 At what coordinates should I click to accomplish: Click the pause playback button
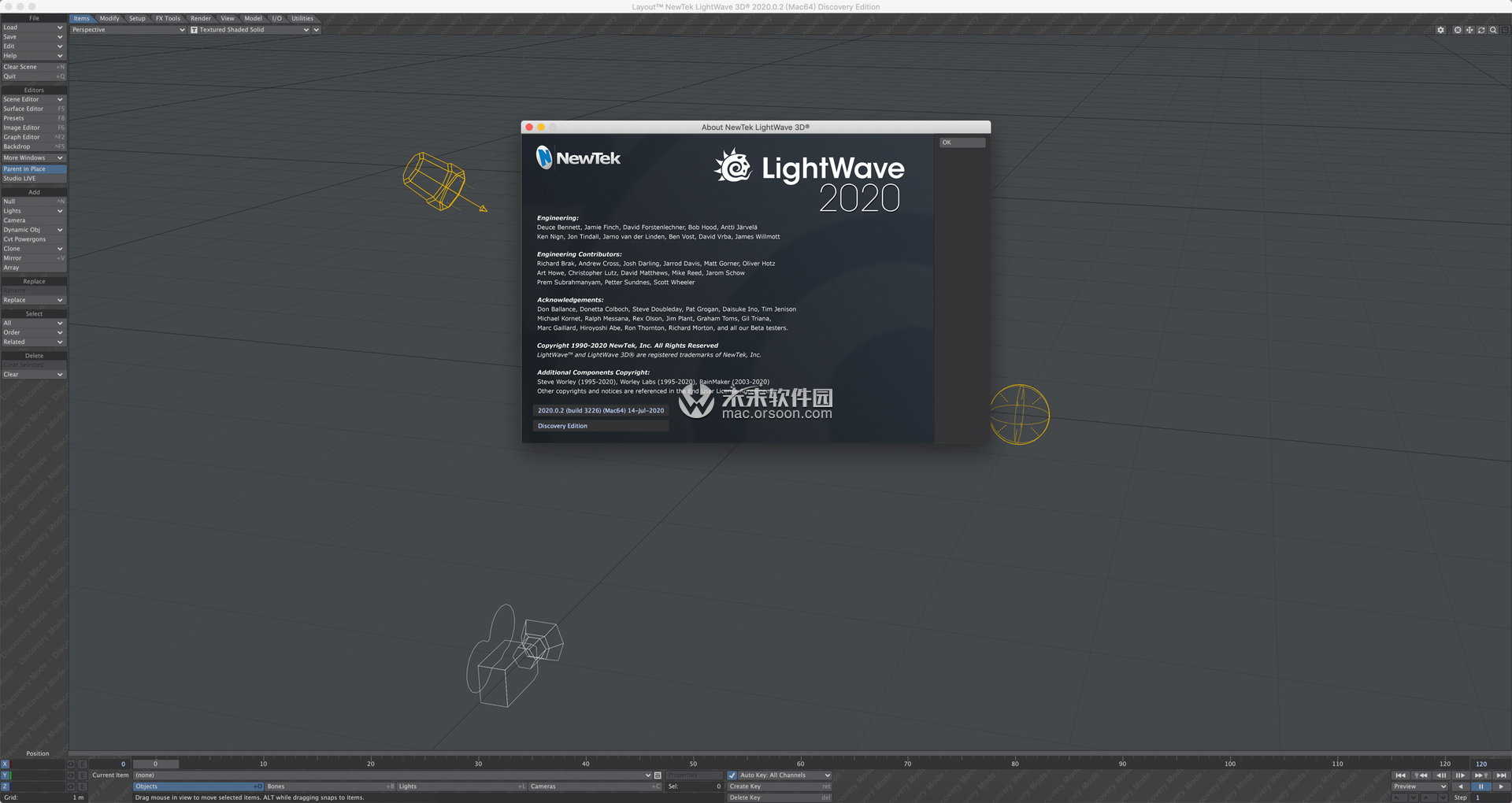[x=1481, y=786]
